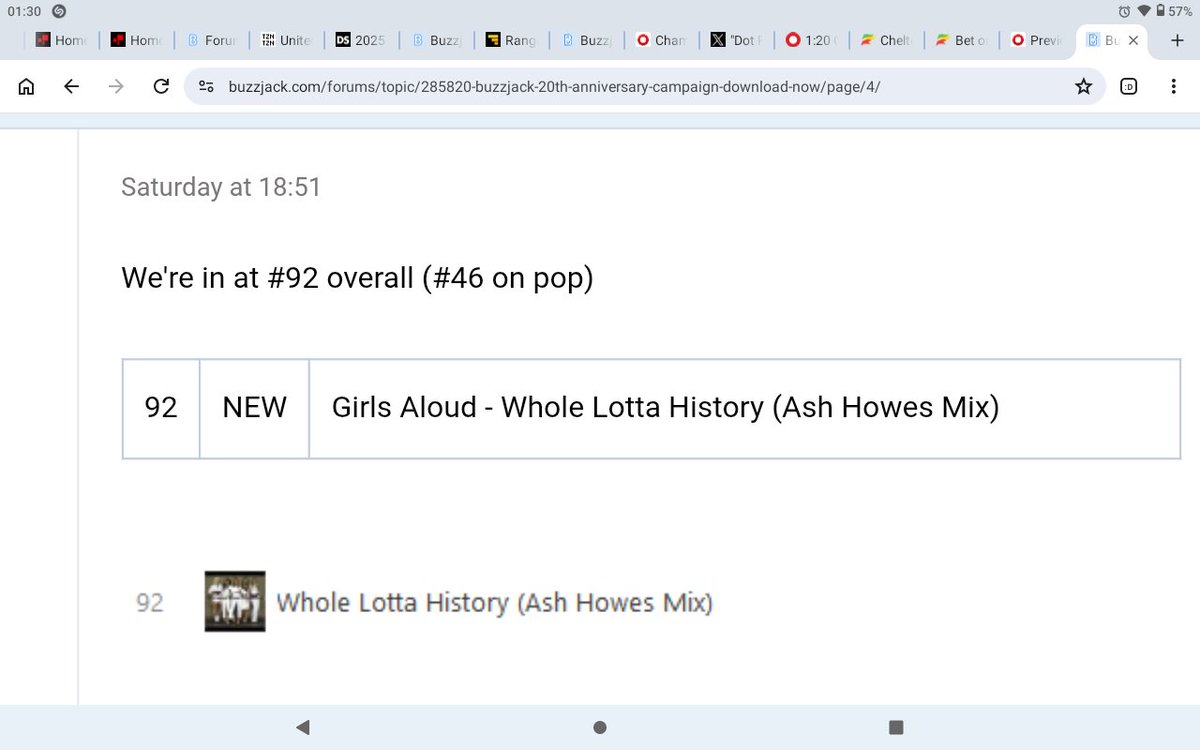The image size is (1200, 750).
Task: Switch to the X "Dot tab
Action: [x=735, y=41]
